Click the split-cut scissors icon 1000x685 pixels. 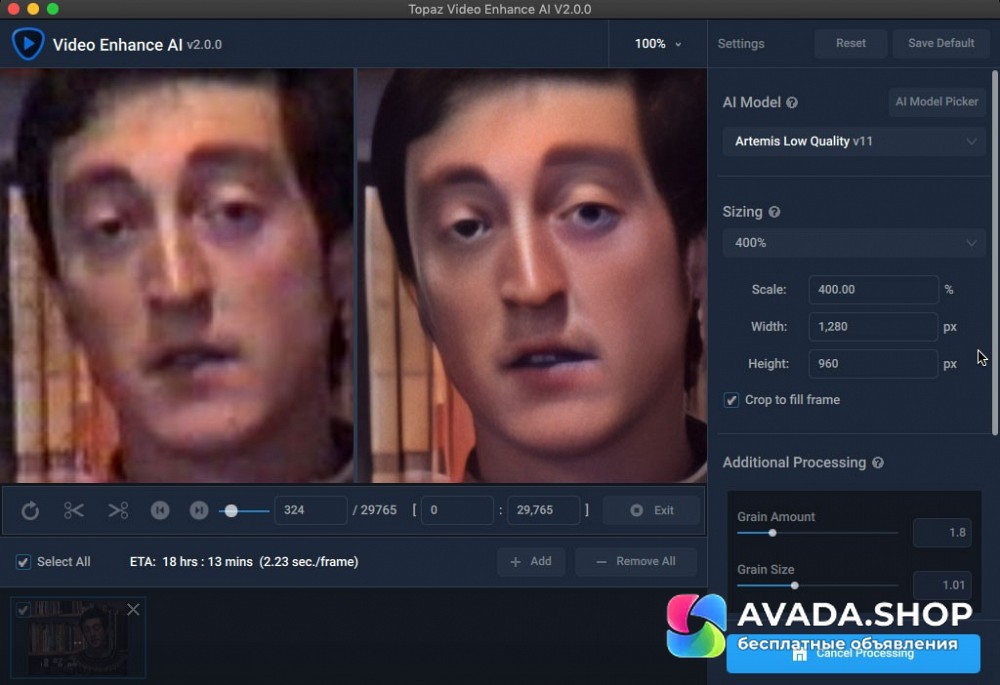coord(118,511)
